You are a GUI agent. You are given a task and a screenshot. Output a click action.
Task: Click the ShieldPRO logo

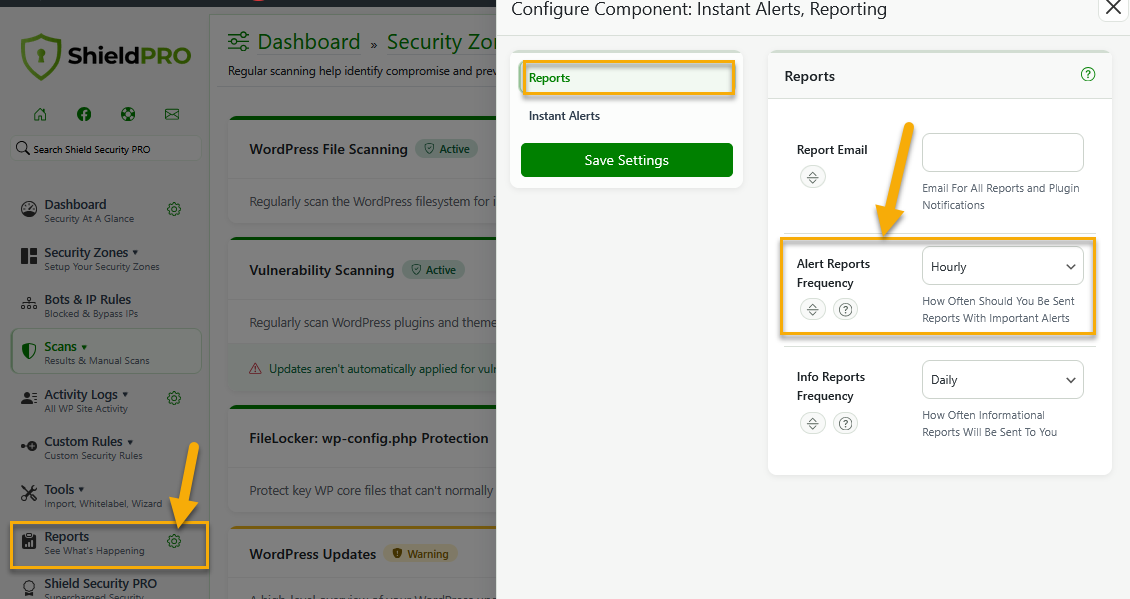(x=106, y=56)
